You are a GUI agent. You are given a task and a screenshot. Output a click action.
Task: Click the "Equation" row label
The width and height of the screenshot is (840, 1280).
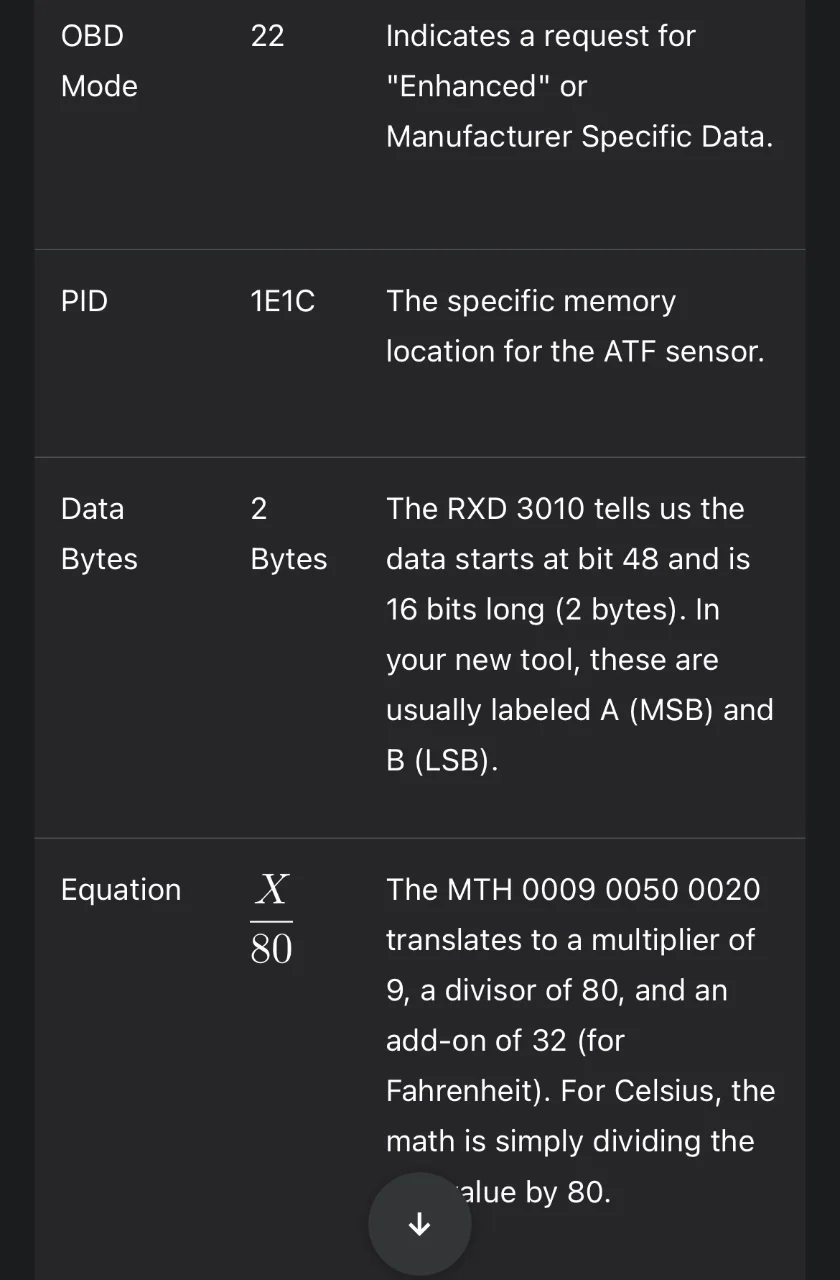[121, 890]
